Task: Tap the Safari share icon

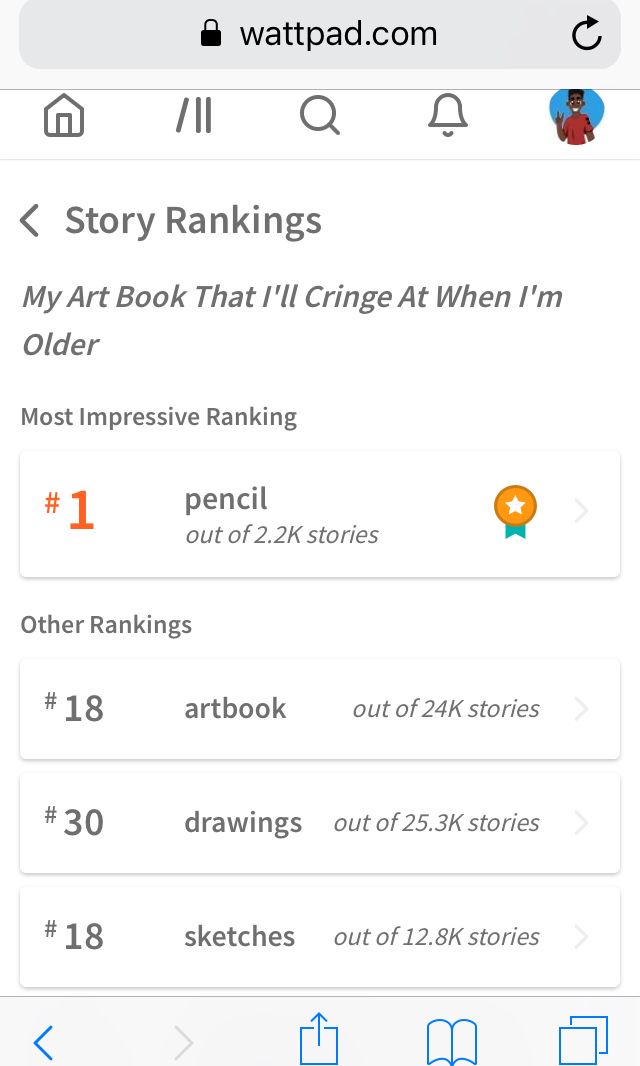Action: [x=319, y=1040]
